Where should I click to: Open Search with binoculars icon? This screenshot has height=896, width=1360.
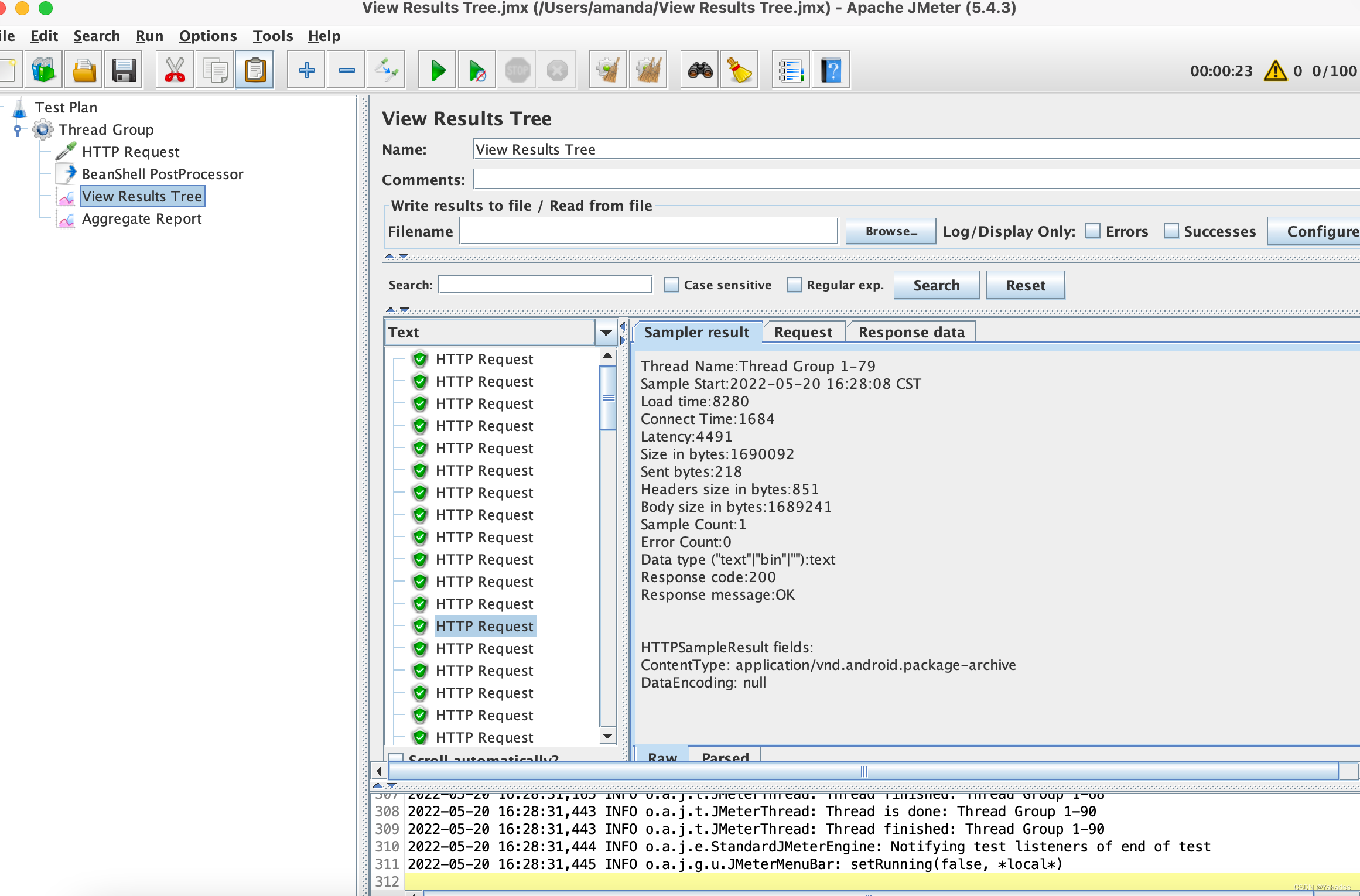(x=700, y=70)
